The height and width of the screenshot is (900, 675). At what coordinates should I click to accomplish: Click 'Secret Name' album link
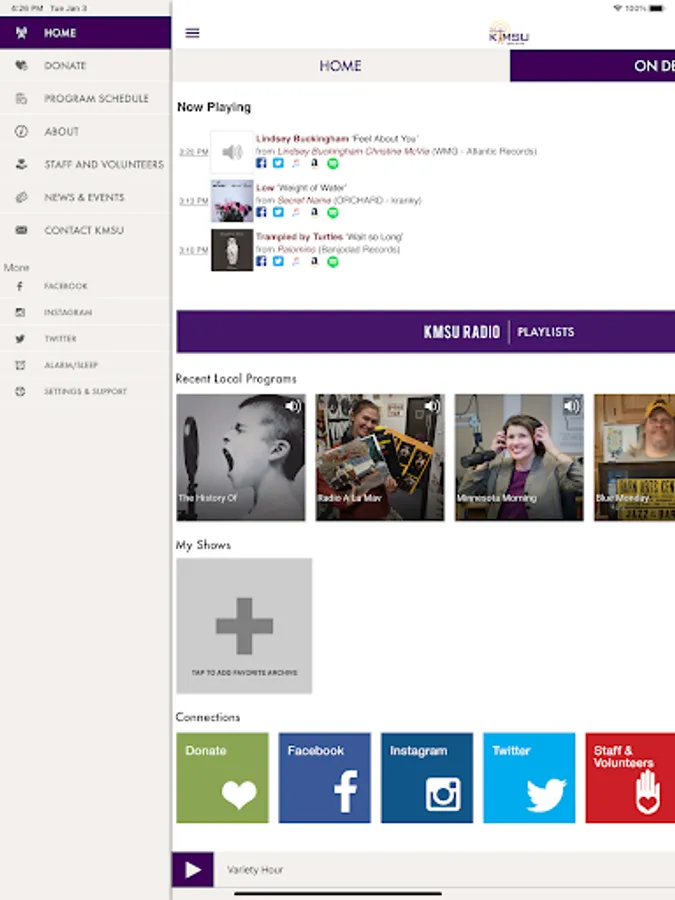tap(304, 200)
